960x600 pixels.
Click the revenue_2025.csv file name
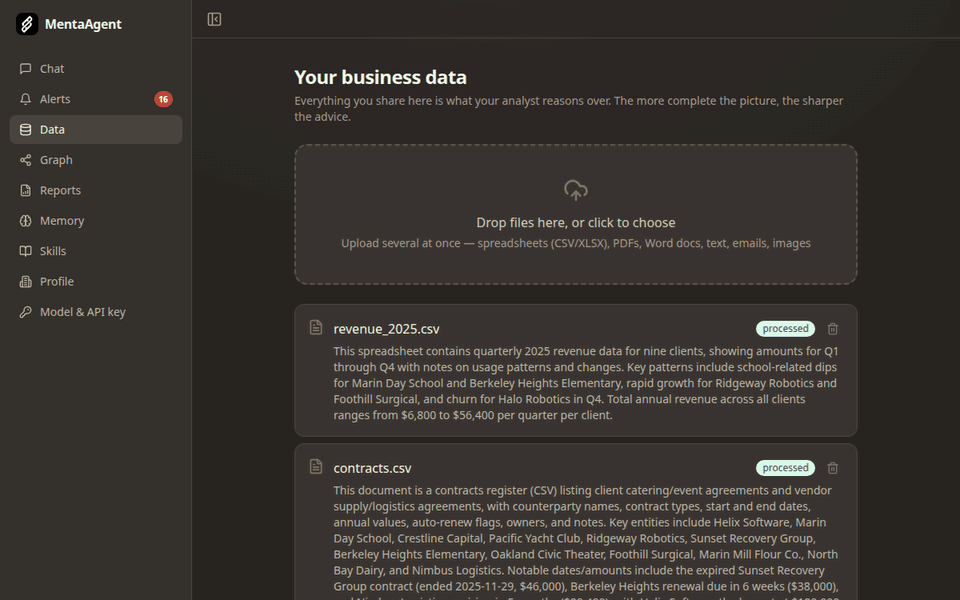coord(386,329)
